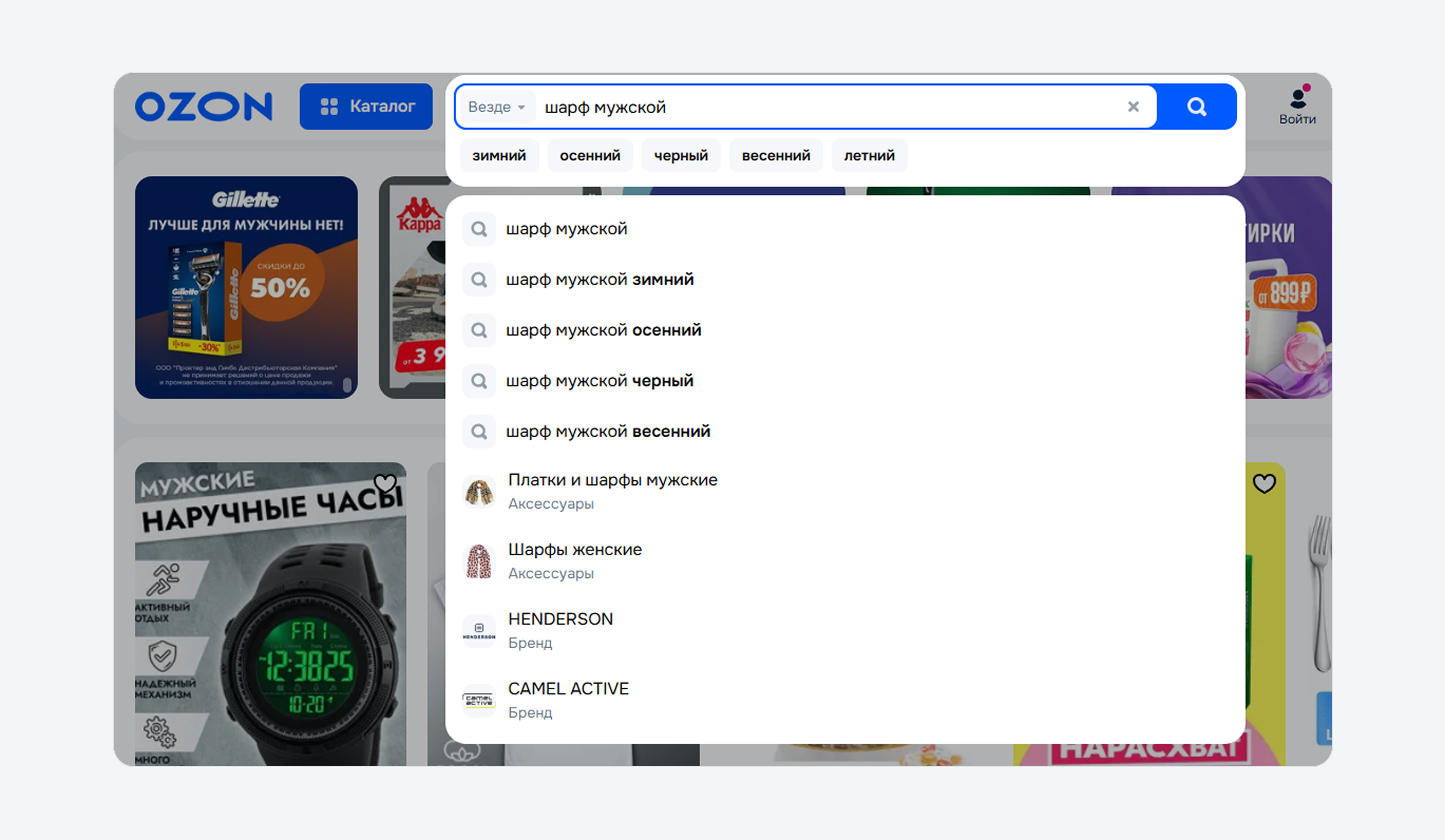The image size is (1445, 840).
Task: Open the Kappa sneakers banner
Action: point(413,287)
